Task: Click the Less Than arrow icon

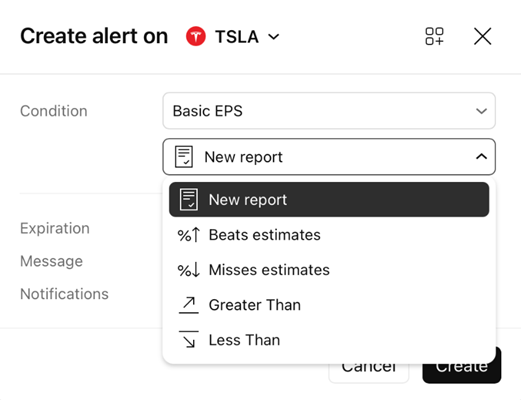Action: point(189,340)
